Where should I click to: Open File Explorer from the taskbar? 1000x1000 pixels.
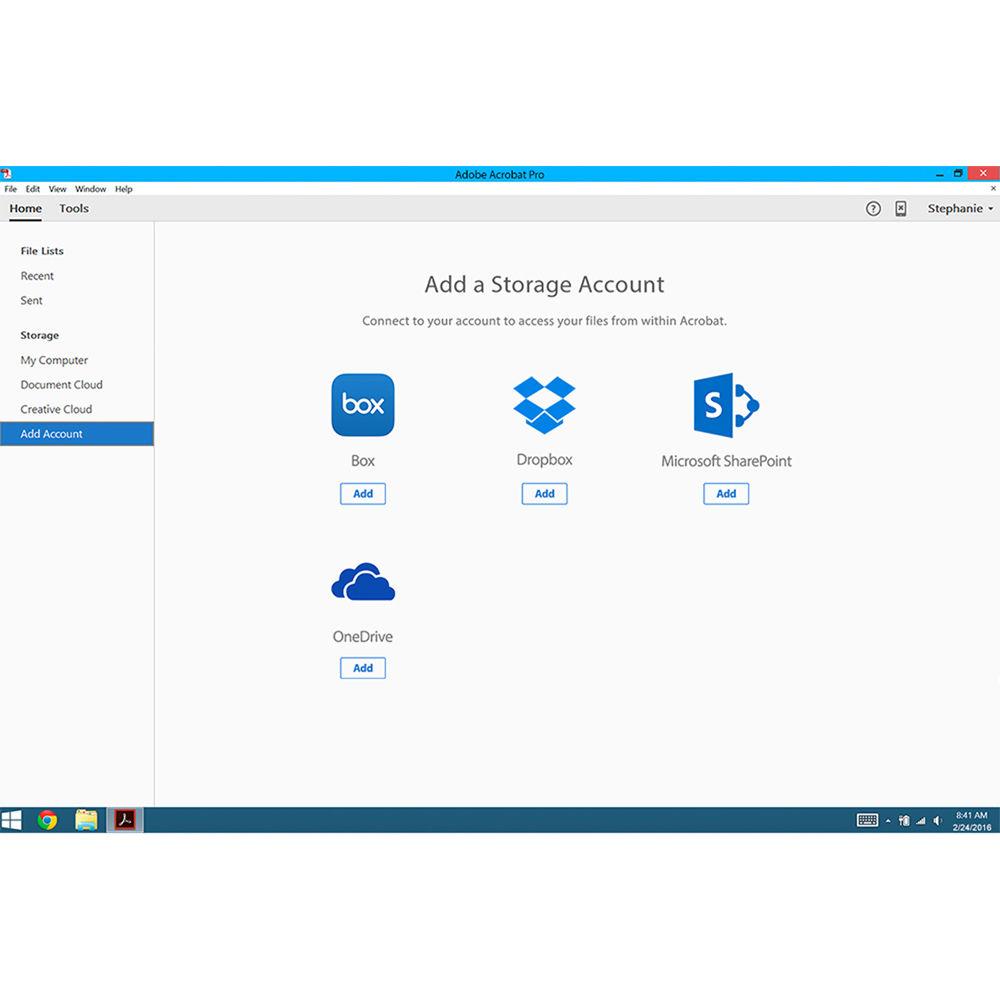click(x=87, y=820)
